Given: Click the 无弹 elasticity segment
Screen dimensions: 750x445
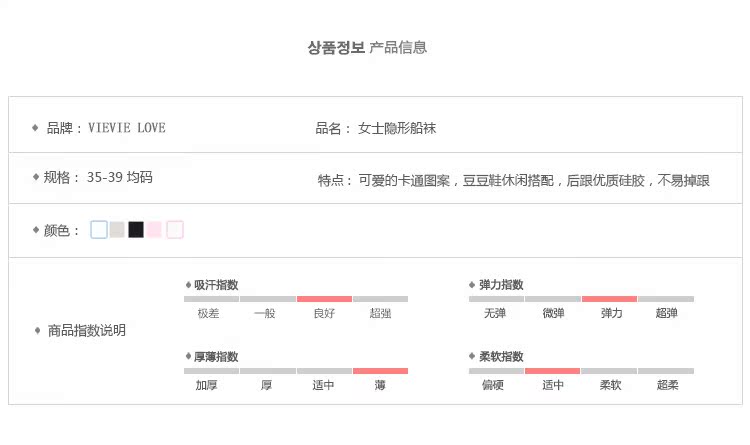Looking at the screenshot, I should pos(496,298).
